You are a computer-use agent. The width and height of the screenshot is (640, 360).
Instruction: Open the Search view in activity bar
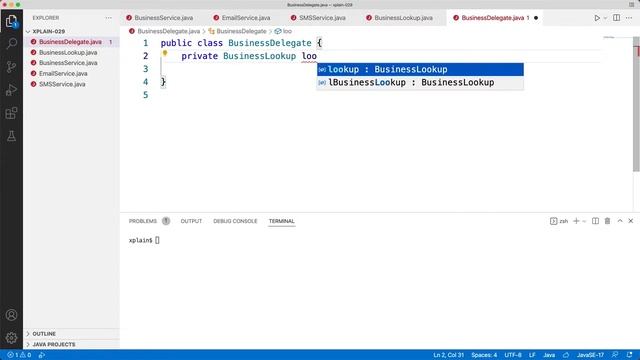pos(11,44)
